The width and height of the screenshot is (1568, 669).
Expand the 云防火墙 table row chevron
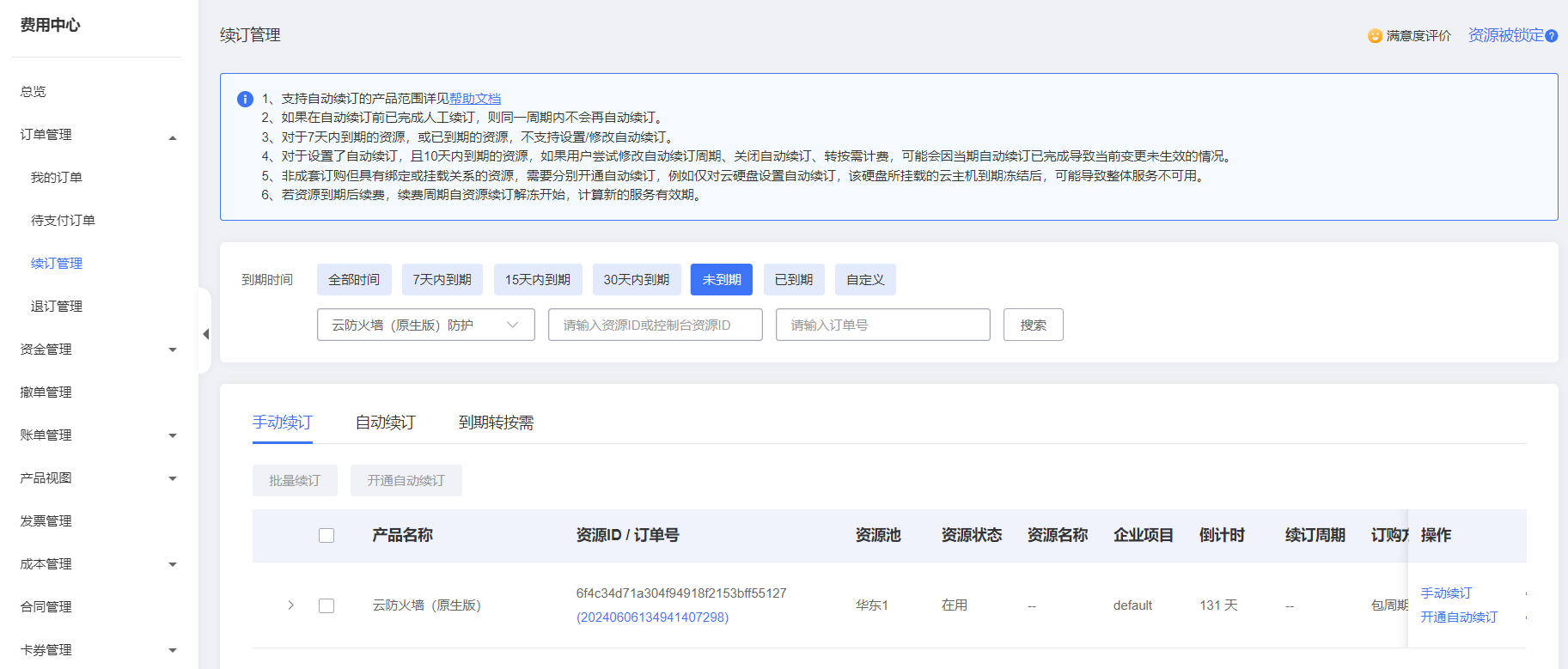[x=291, y=605]
